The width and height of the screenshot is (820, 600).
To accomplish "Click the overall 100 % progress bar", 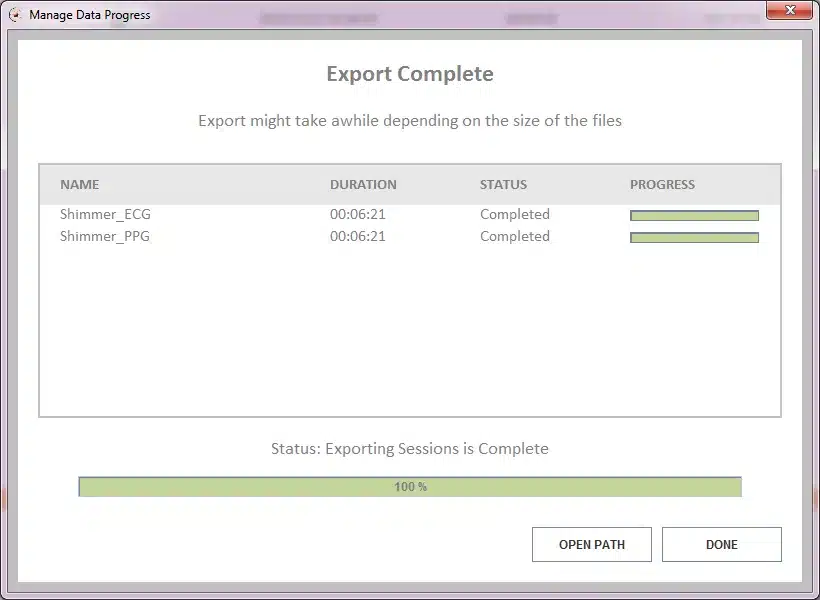I will (410, 486).
